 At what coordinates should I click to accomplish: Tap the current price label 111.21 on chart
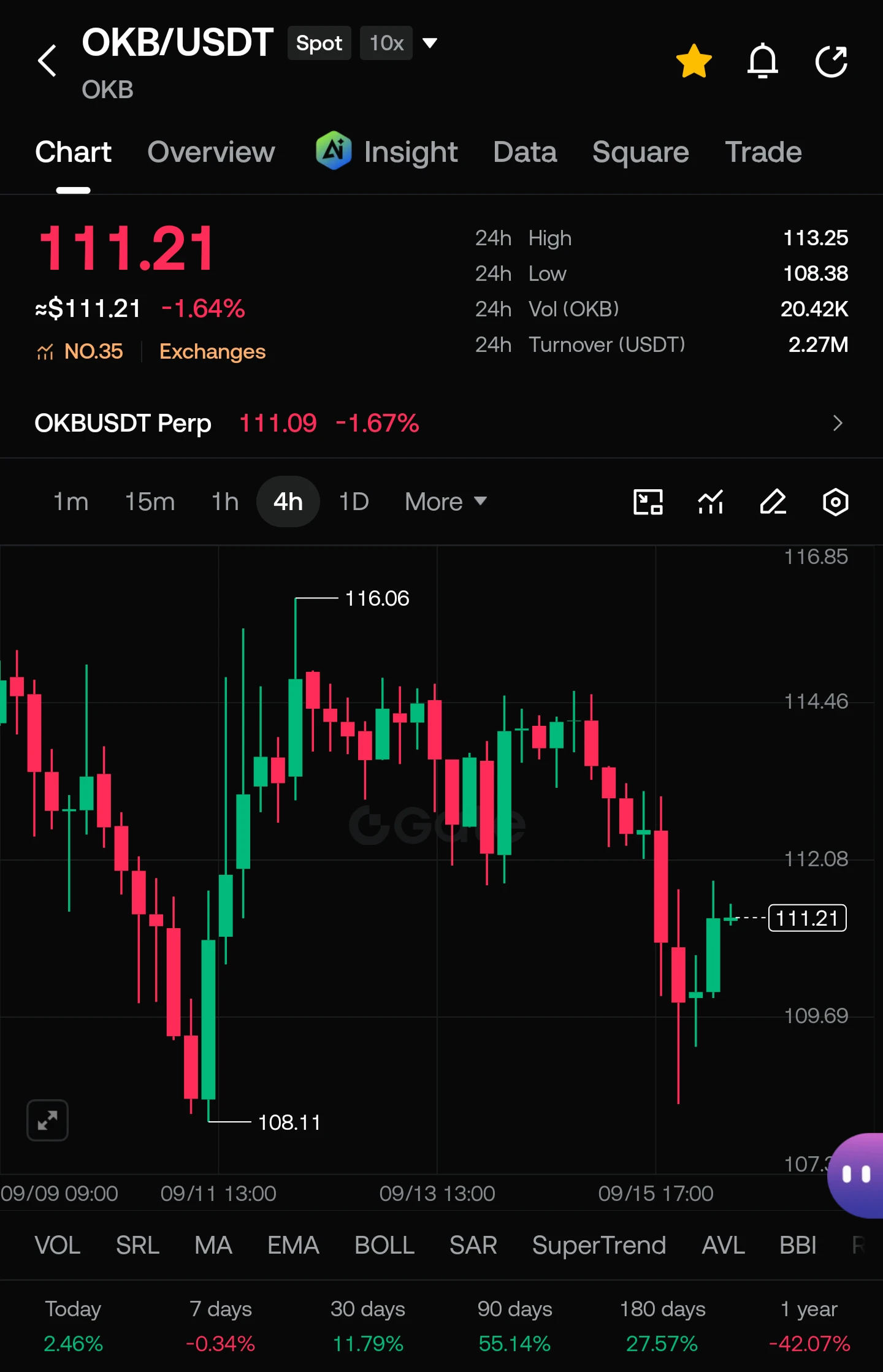[x=807, y=918]
